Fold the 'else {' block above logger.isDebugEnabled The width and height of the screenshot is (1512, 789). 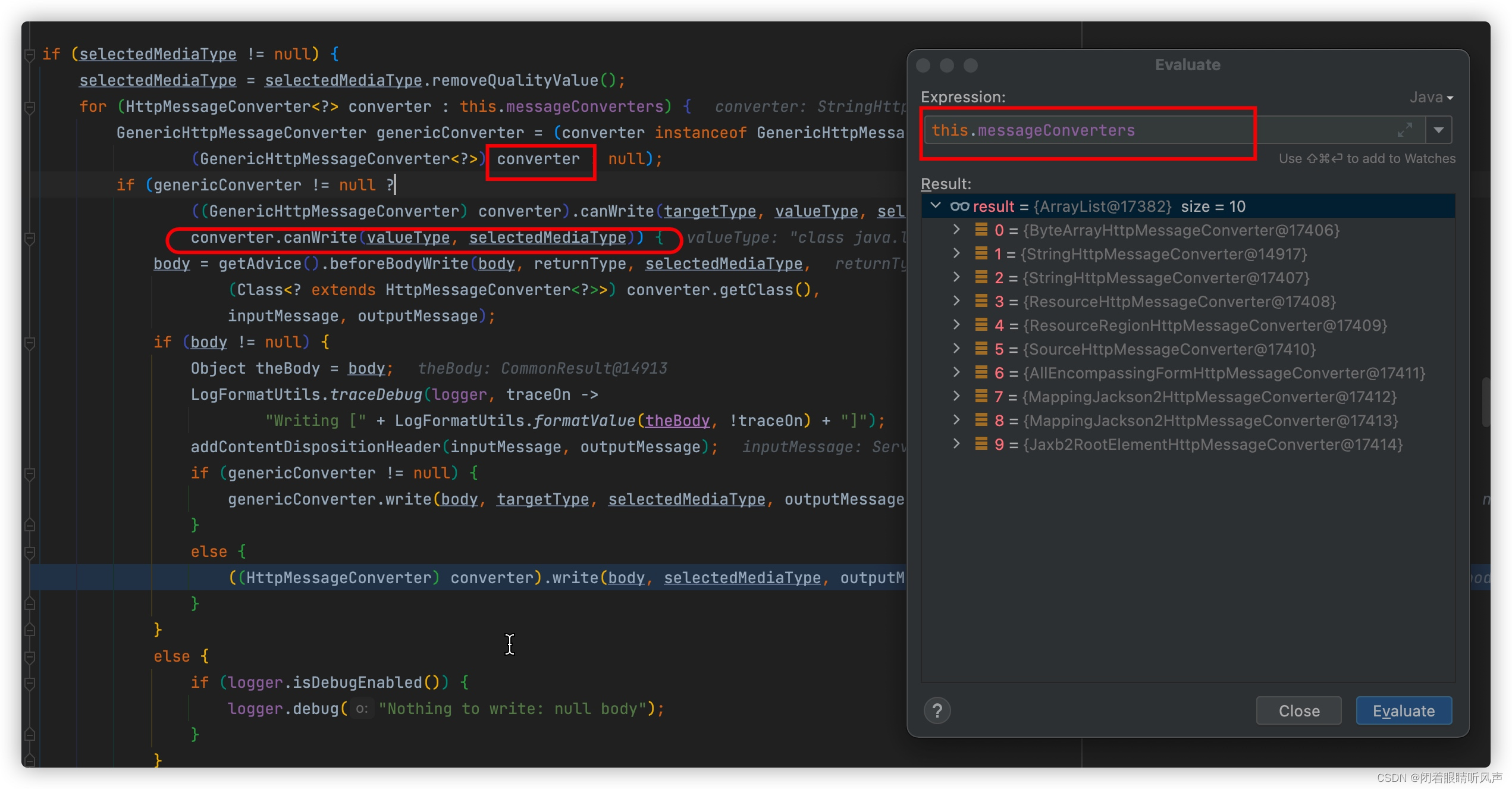[29, 657]
